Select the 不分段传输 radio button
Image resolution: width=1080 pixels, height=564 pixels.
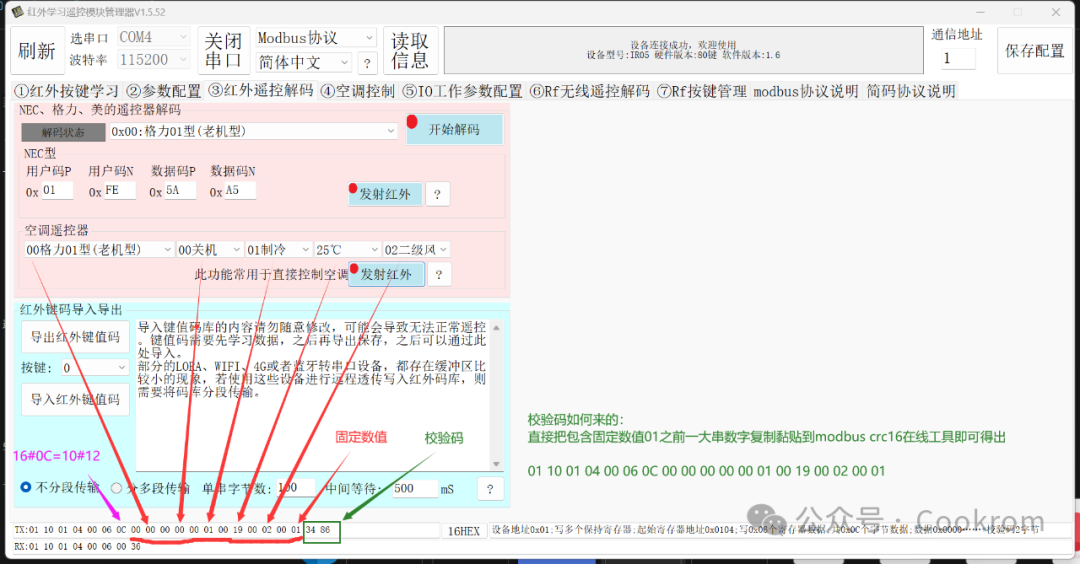(x=25, y=488)
